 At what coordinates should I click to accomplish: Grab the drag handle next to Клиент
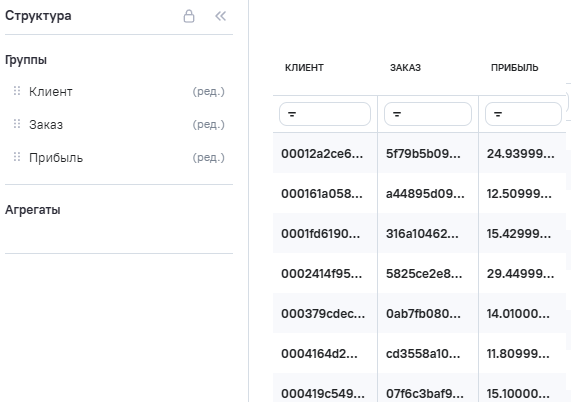tap(17, 91)
